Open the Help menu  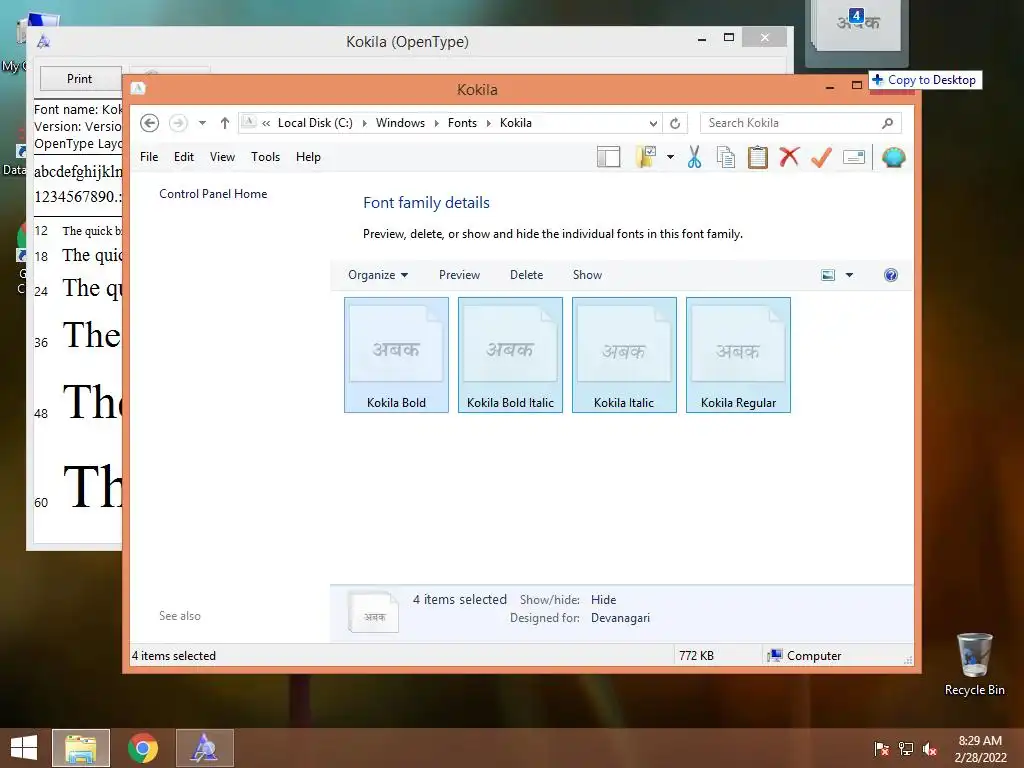(308, 157)
